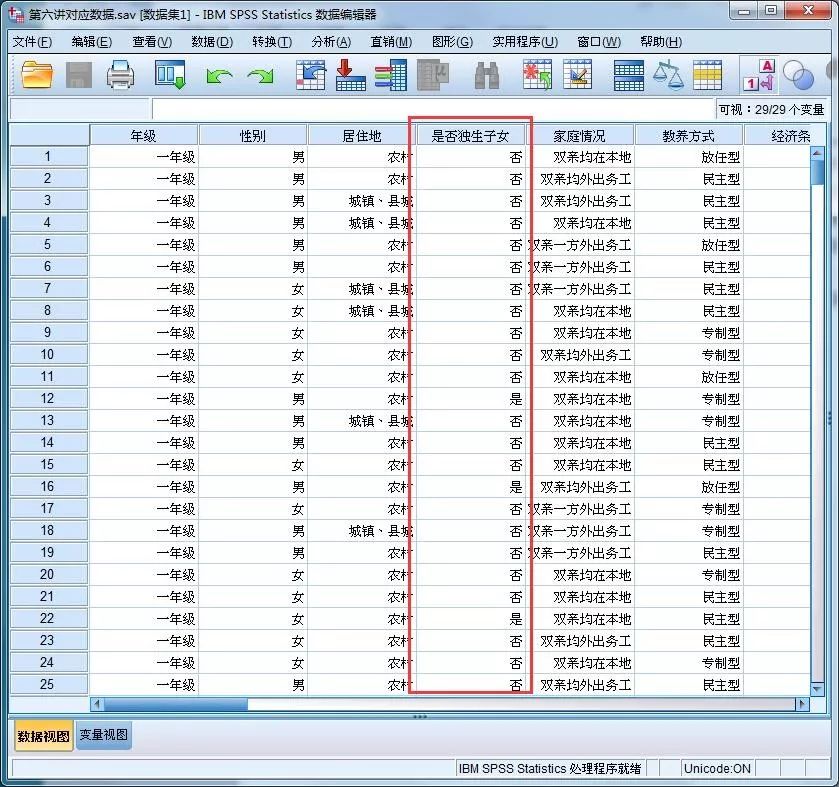This screenshot has width=839, height=787.
Task: Click the Weight cases (scales) toolbar icon
Action: point(667,74)
